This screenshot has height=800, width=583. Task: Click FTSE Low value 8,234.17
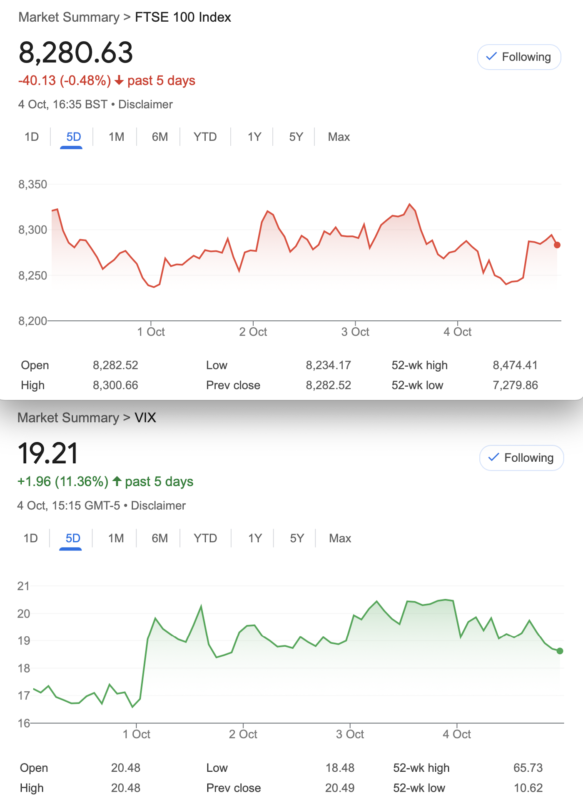click(328, 365)
